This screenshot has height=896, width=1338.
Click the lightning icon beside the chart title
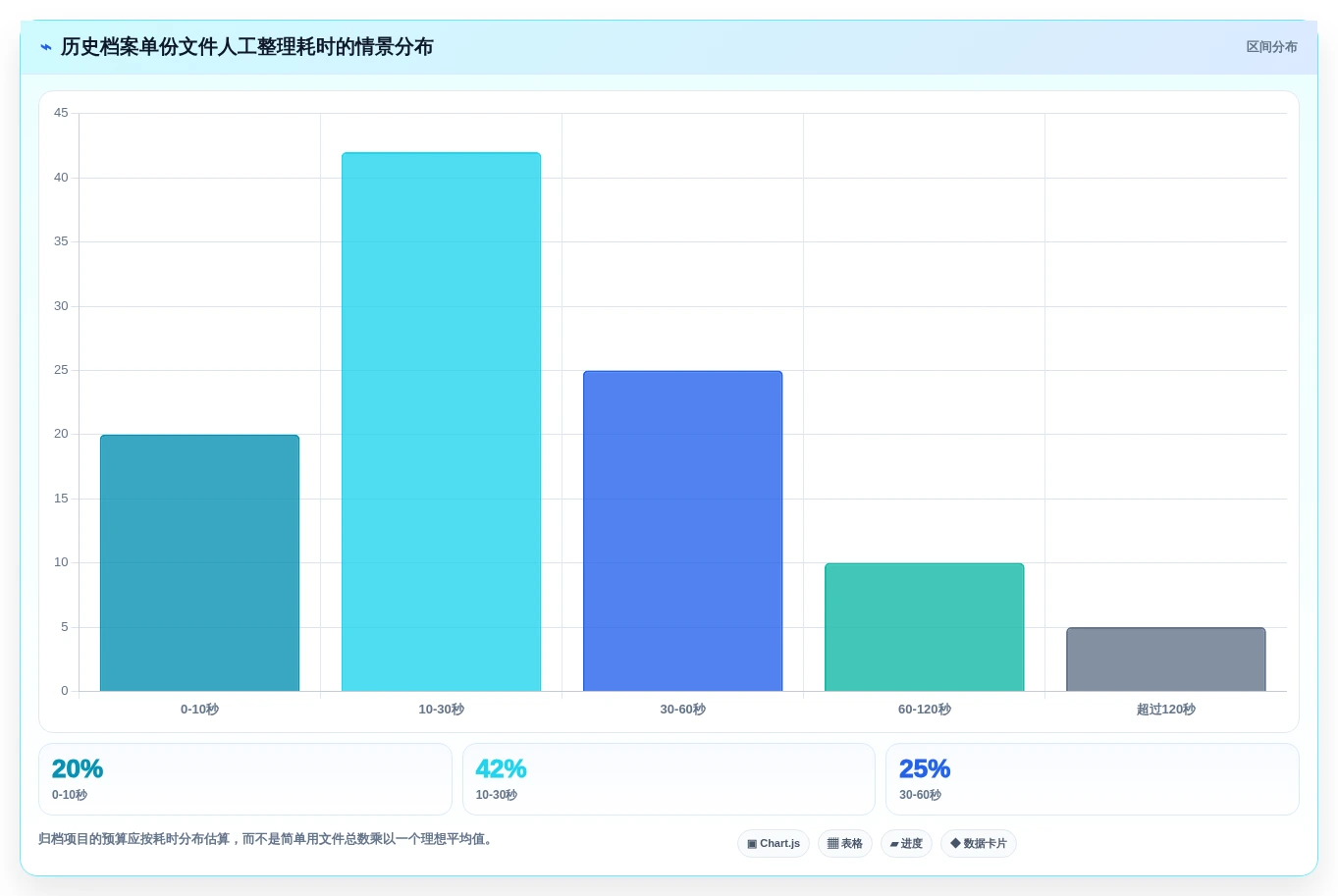pos(46,47)
